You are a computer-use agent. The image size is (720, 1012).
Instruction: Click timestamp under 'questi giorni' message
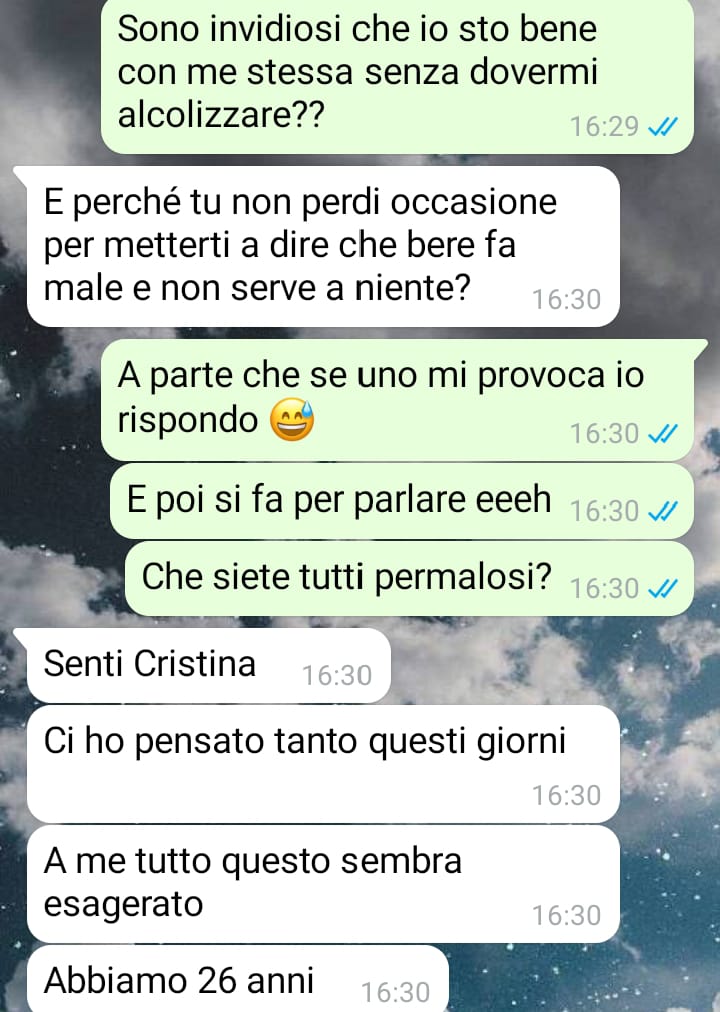pos(566,796)
